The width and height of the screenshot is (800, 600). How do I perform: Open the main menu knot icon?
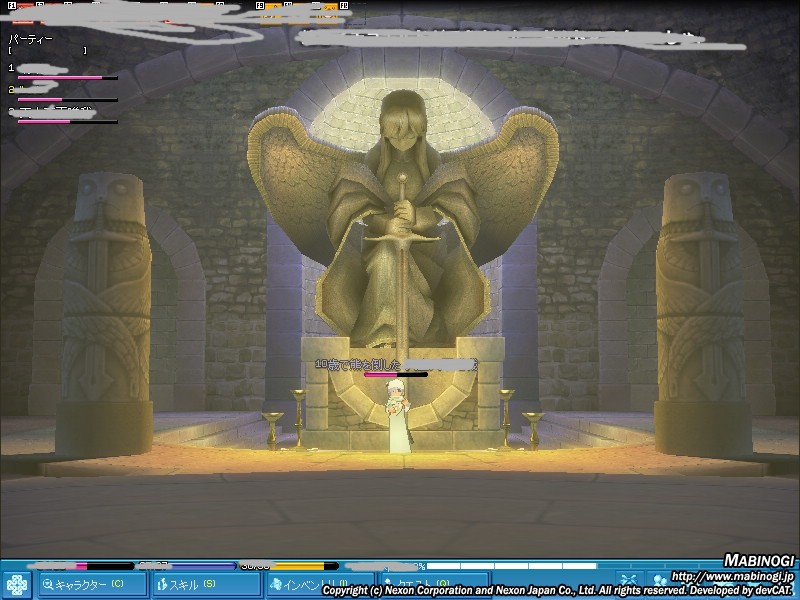[17, 585]
